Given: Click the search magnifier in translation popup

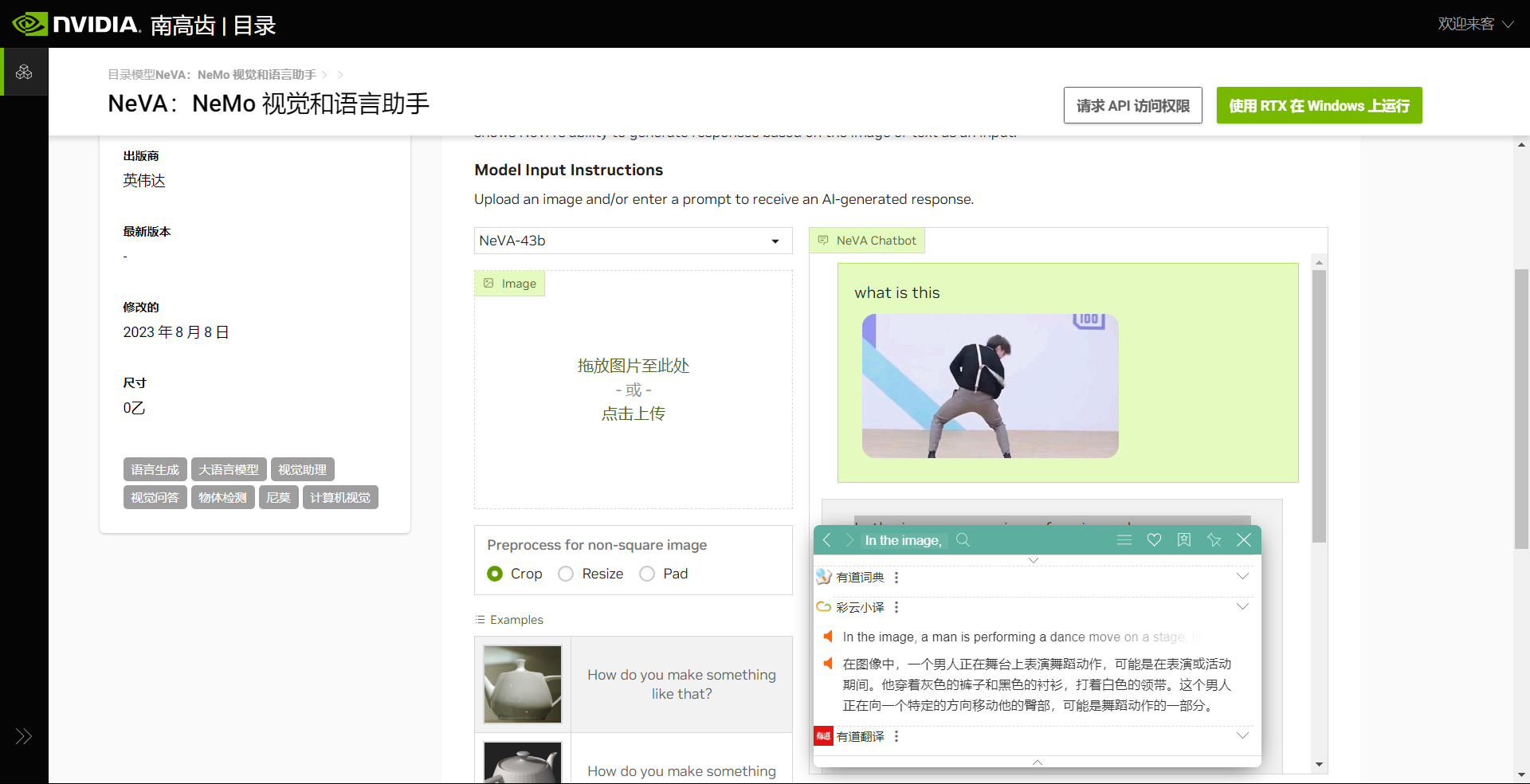Looking at the screenshot, I should pos(963,540).
